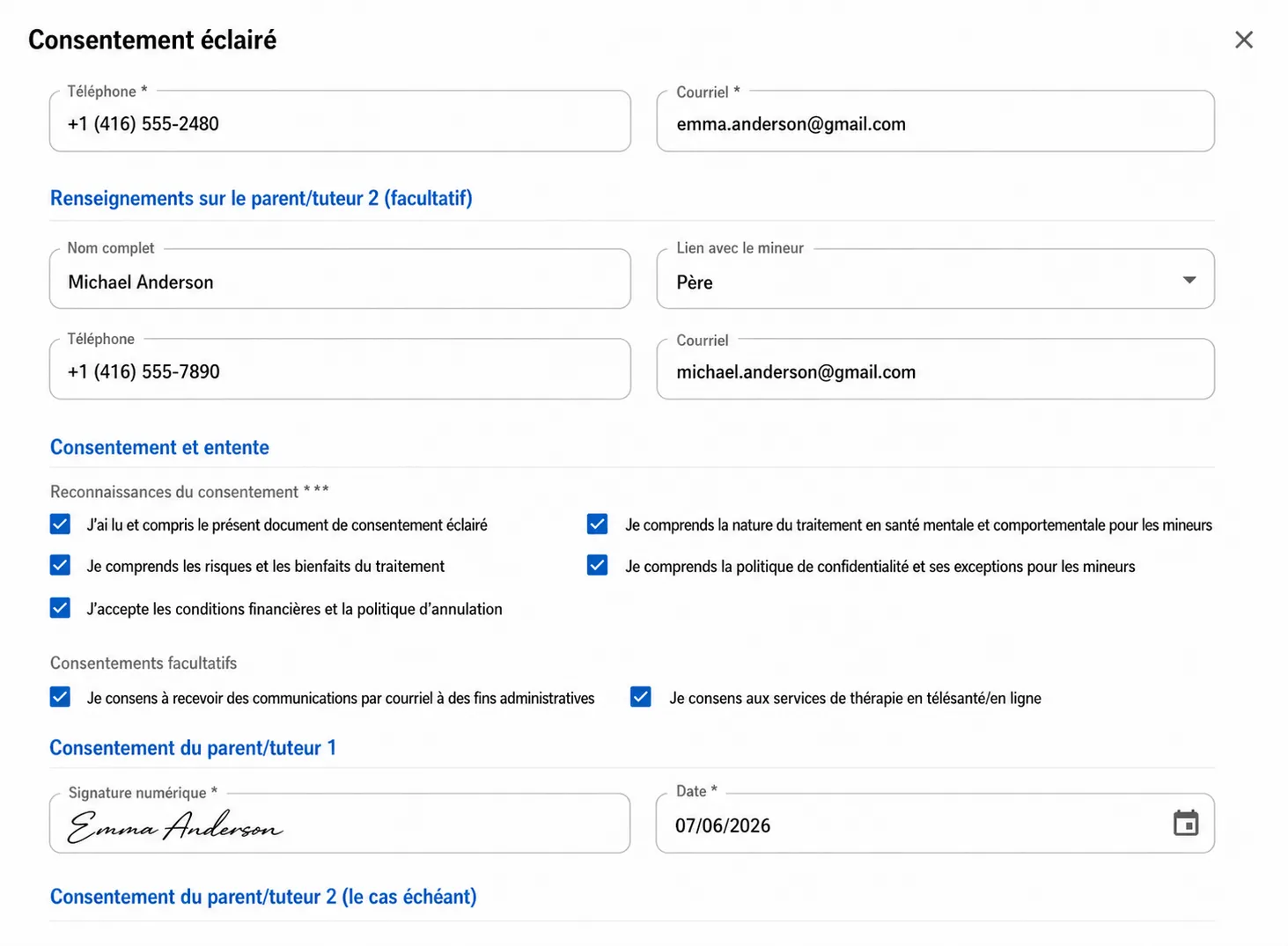Image resolution: width=1288 pixels, height=946 pixels.
Task: Uncheck the nature du traitement en santé mentale checkbox
Action: tap(597, 524)
